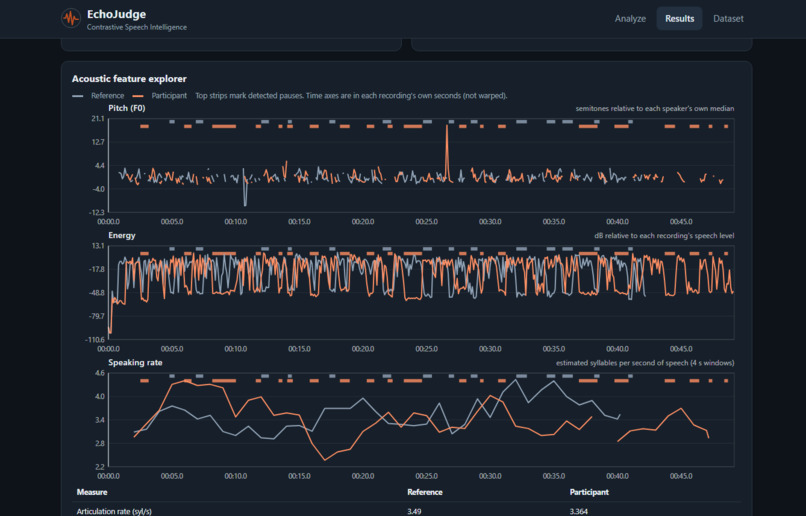
Task: Click the 00:30.0 tick on the speaking rate chart
Action: (490, 476)
